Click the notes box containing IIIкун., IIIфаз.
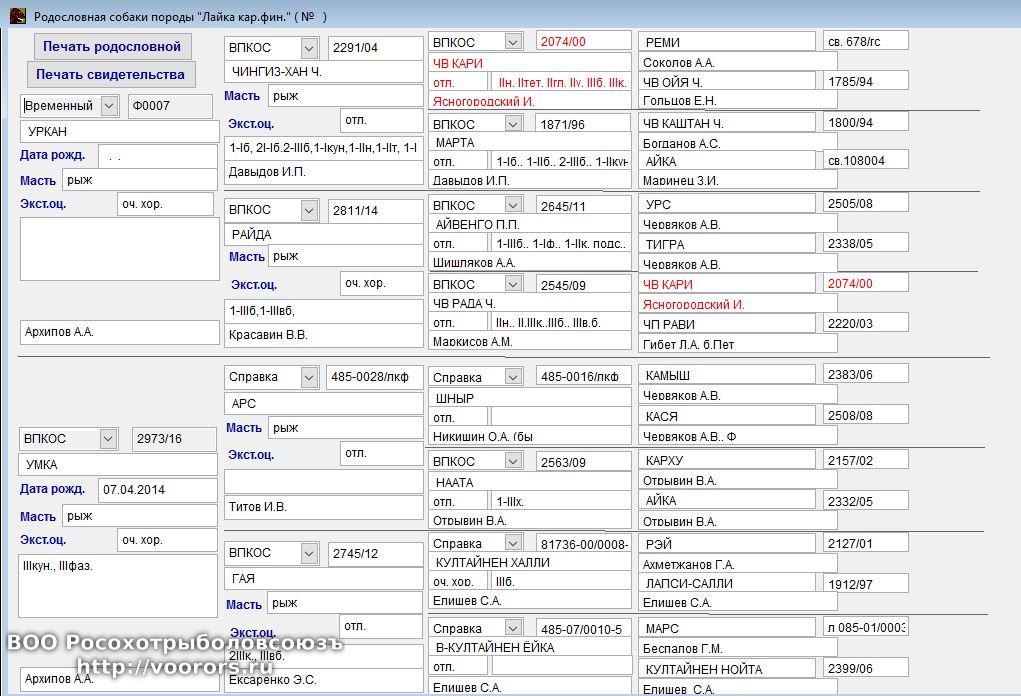 coord(119,585)
